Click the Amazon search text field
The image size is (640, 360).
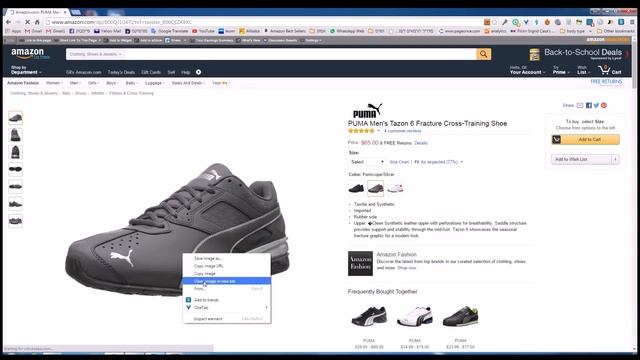(x=300, y=54)
